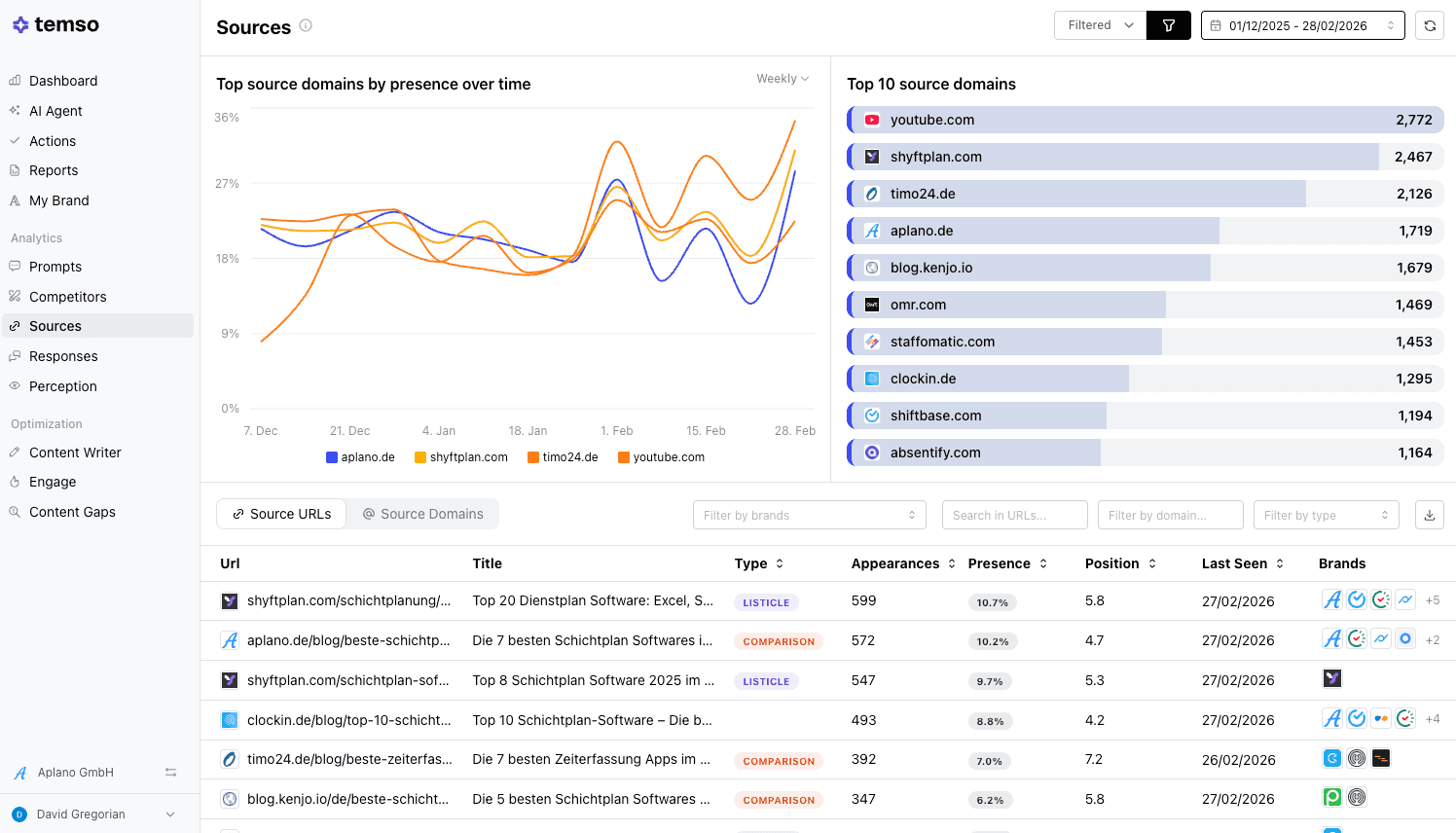Download the source URLs table export
Viewport: 1456px width, 833px height.
tap(1429, 515)
